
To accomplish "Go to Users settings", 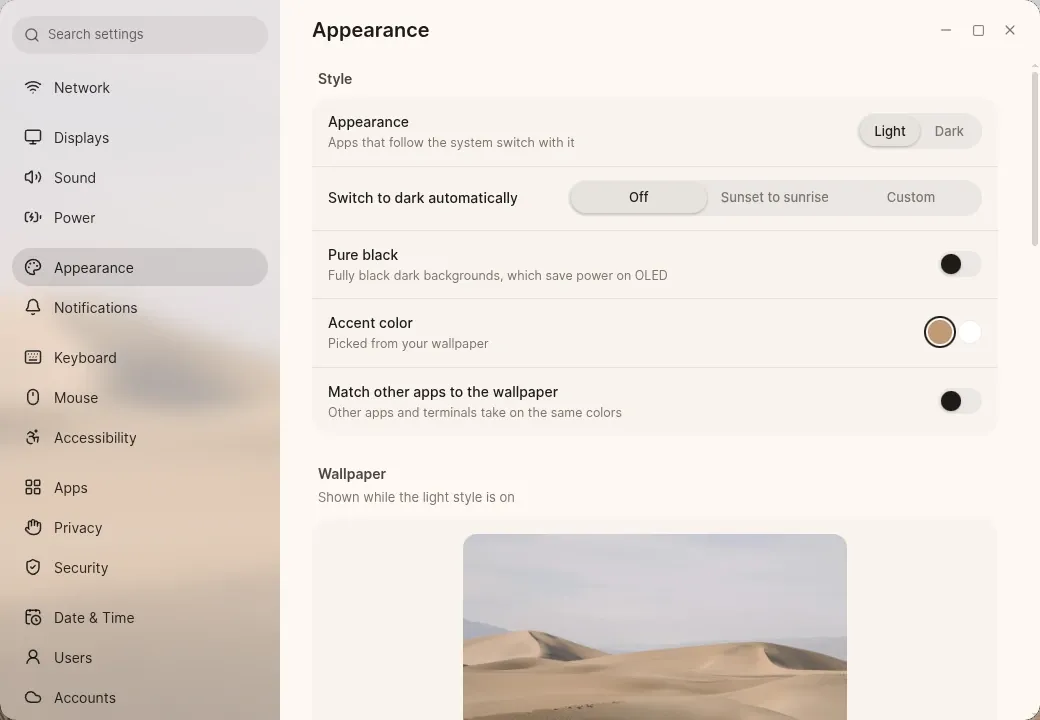I will [140, 657].
